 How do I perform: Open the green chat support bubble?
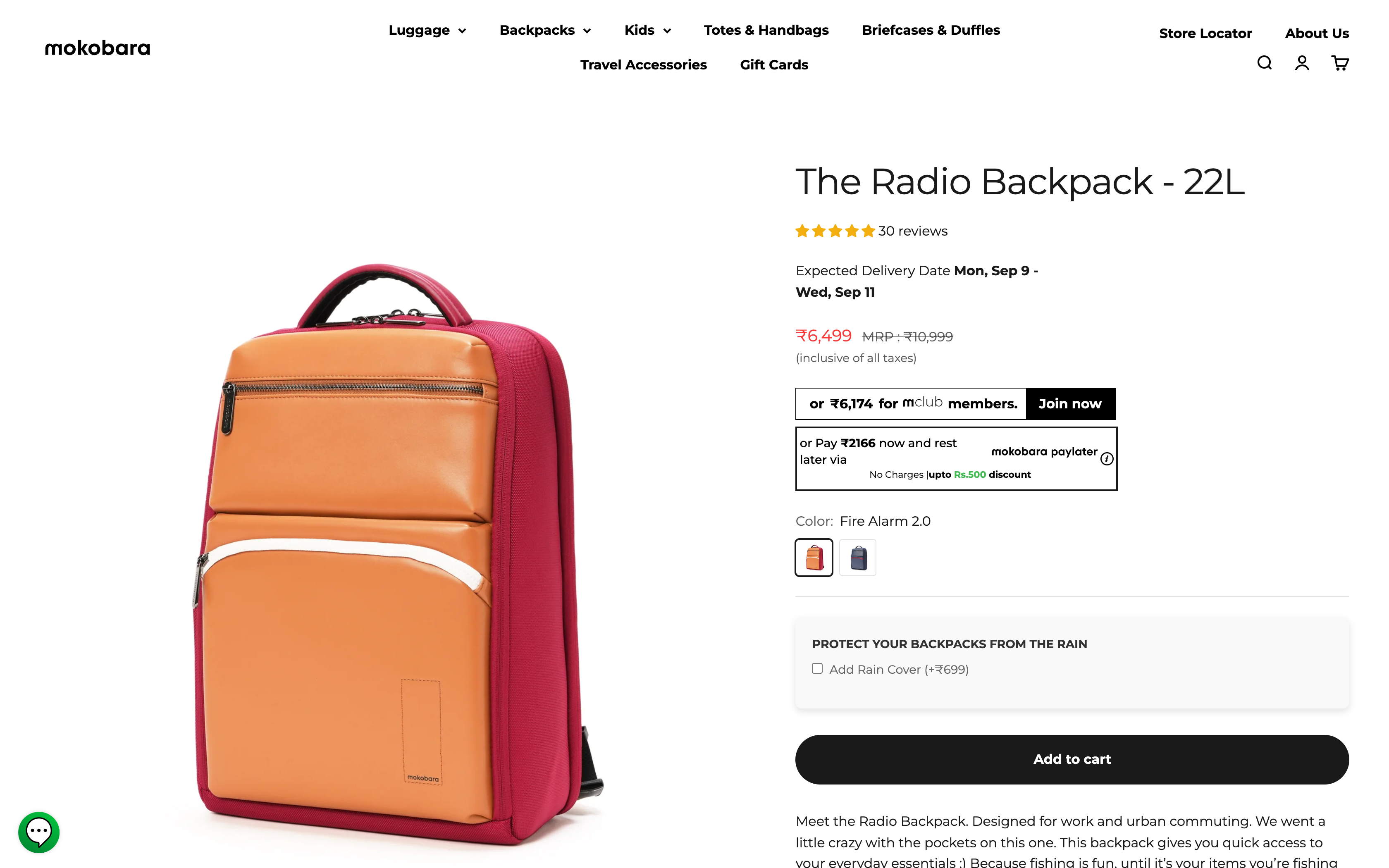(38, 832)
